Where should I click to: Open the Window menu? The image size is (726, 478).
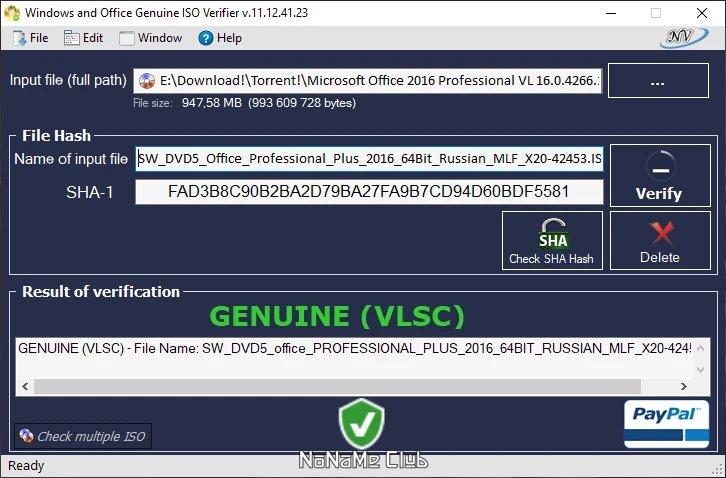click(150, 38)
